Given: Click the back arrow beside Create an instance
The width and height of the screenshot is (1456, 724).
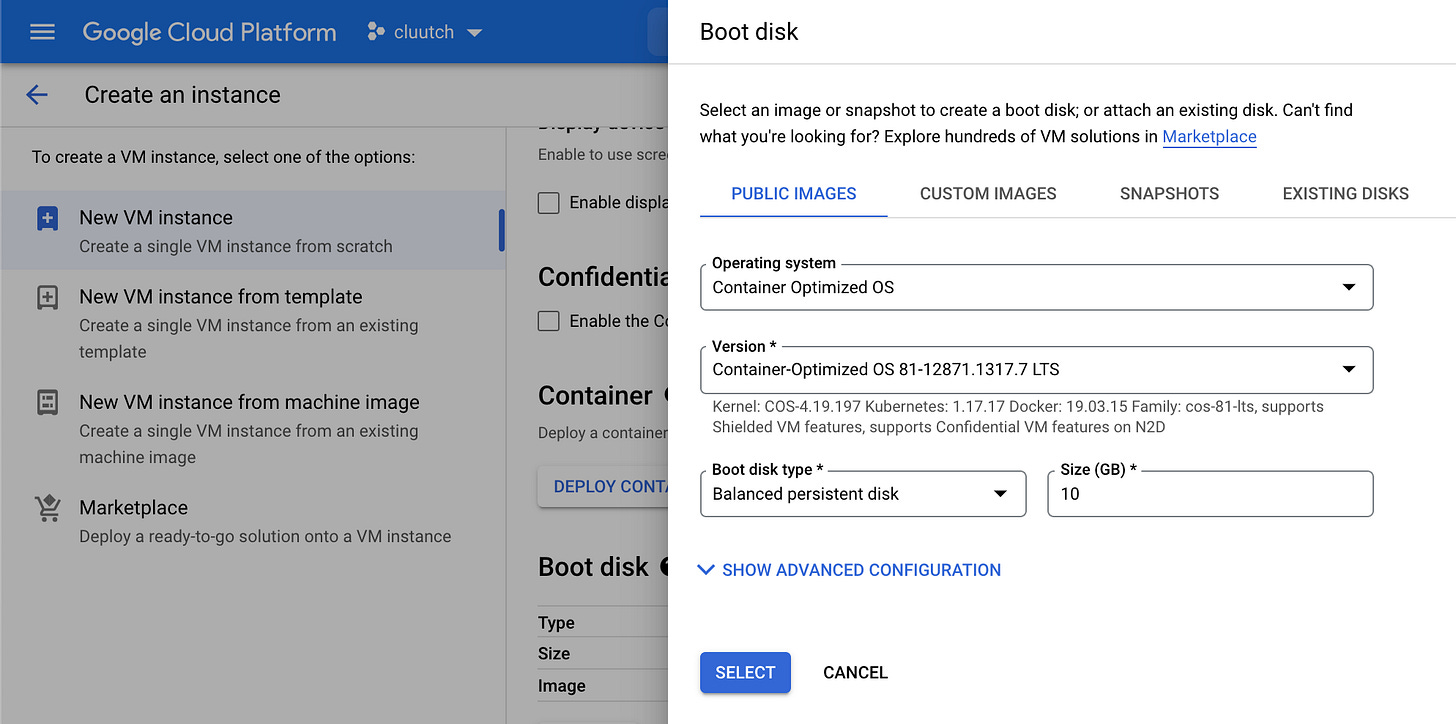Looking at the screenshot, I should (x=37, y=95).
